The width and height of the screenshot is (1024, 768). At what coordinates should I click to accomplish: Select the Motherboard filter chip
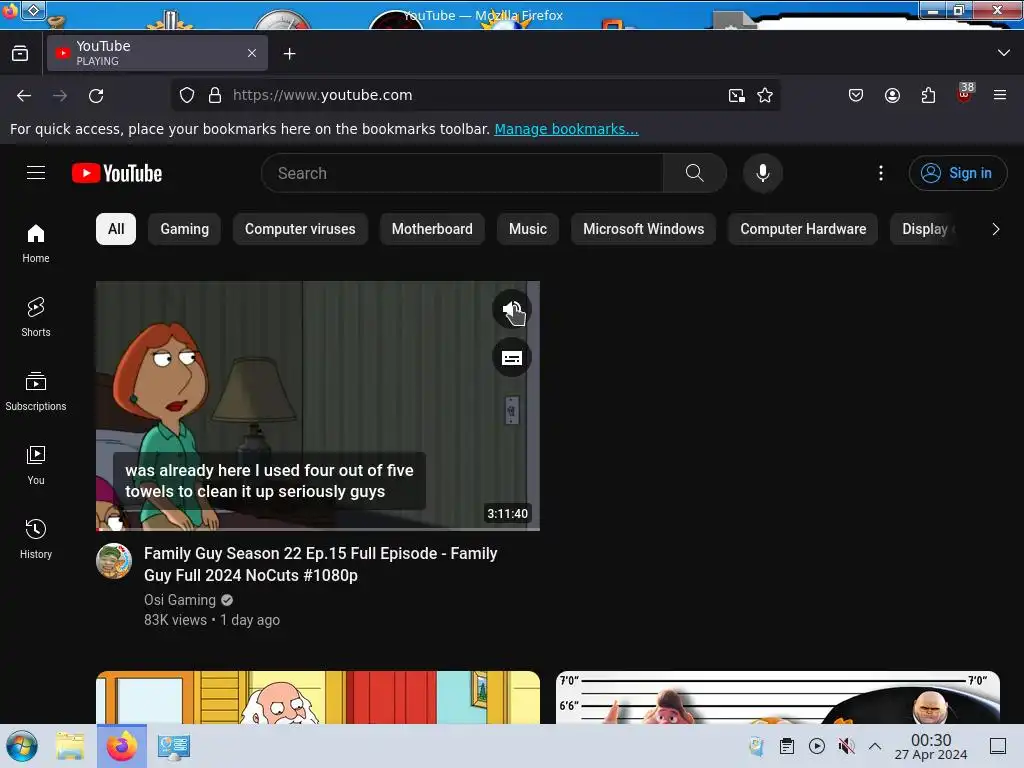(x=432, y=229)
